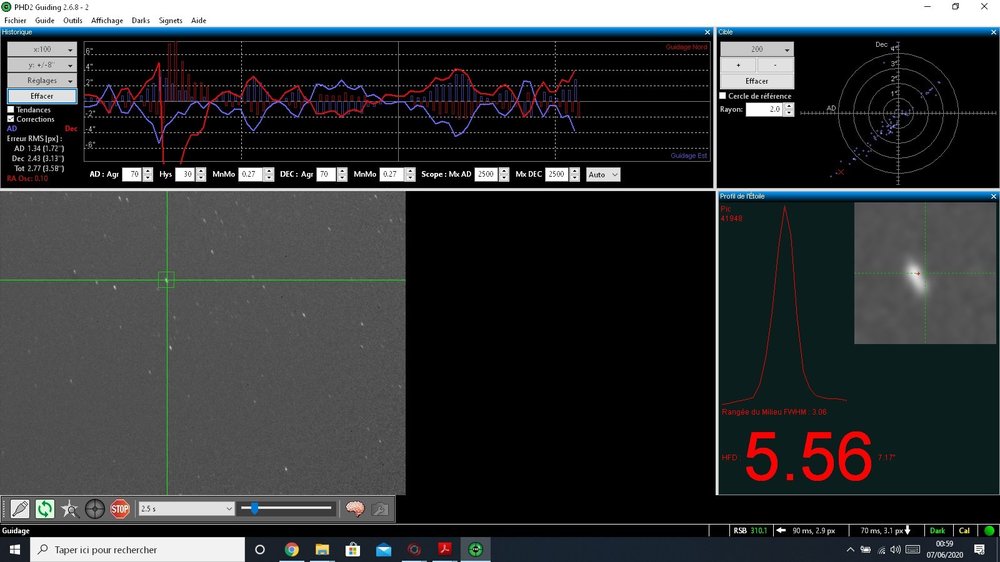The height and width of the screenshot is (562, 1000).
Task: Open the Affichage menu
Action: [x=107, y=20]
